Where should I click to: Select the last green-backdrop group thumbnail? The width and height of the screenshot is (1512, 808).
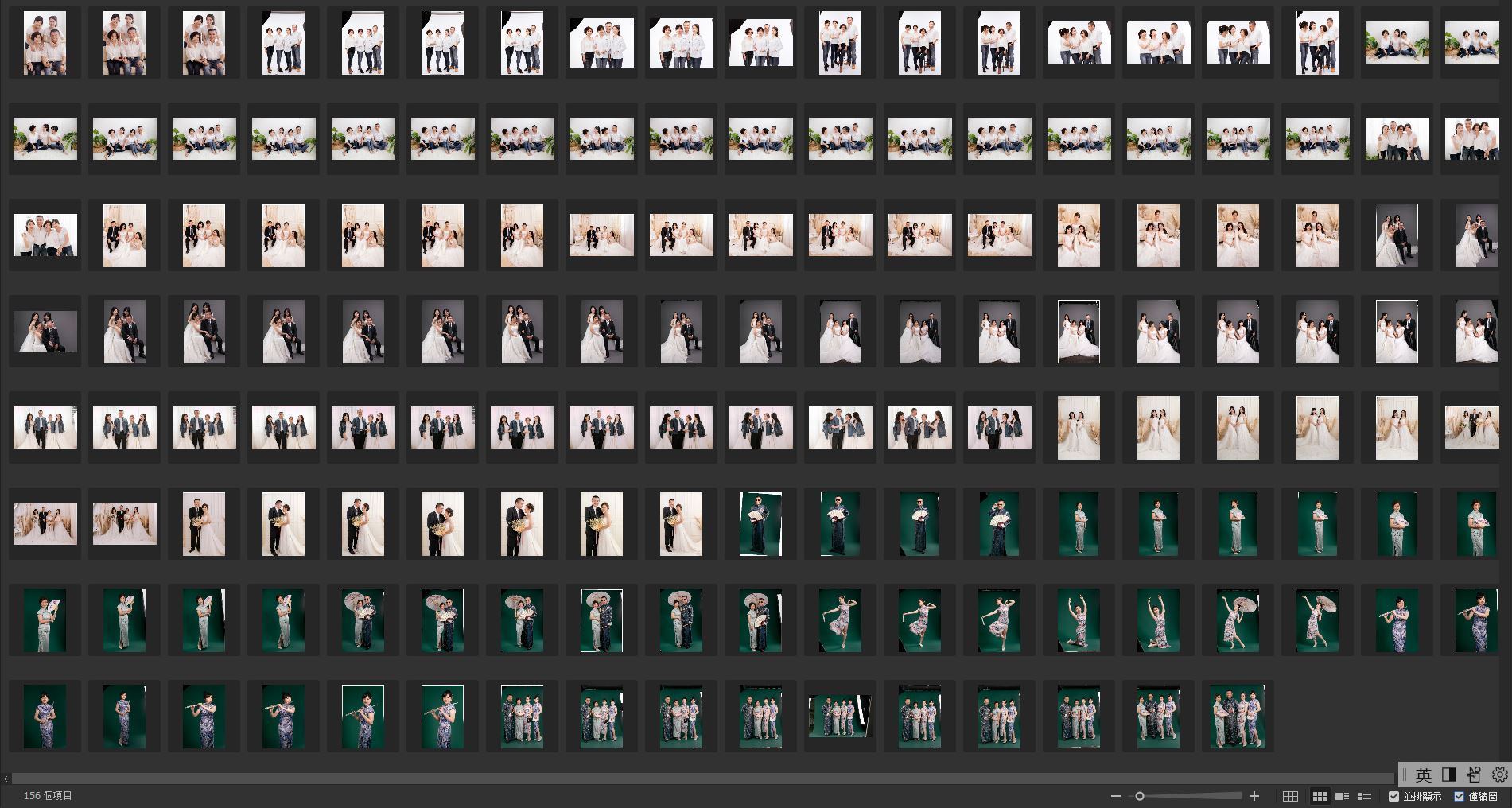1238,717
